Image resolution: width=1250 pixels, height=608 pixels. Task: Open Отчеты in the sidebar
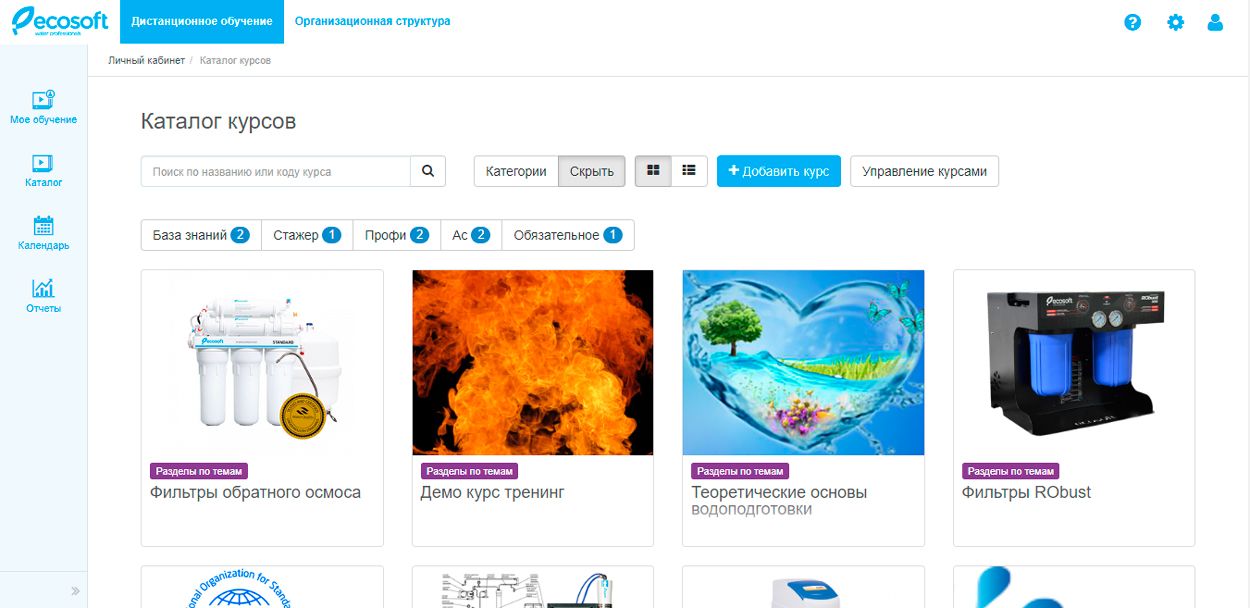[x=43, y=296]
